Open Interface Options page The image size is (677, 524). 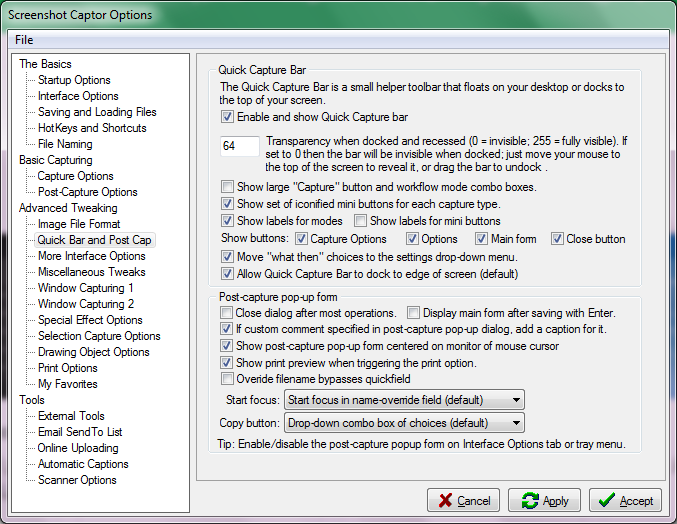78,96
